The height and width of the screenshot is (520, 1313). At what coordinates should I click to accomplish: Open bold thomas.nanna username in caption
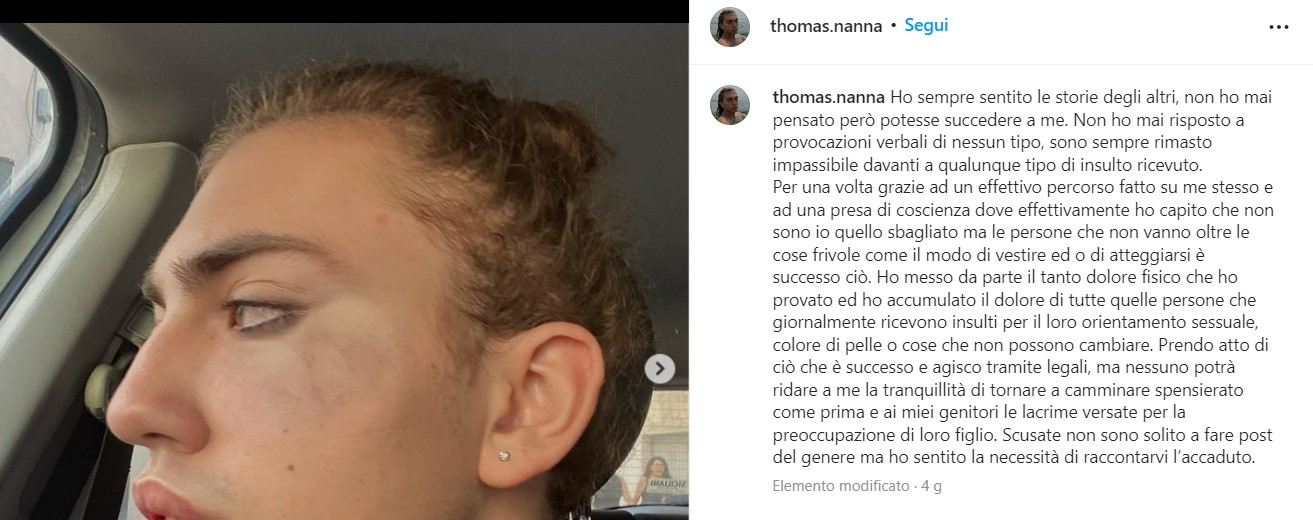click(x=829, y=98)
